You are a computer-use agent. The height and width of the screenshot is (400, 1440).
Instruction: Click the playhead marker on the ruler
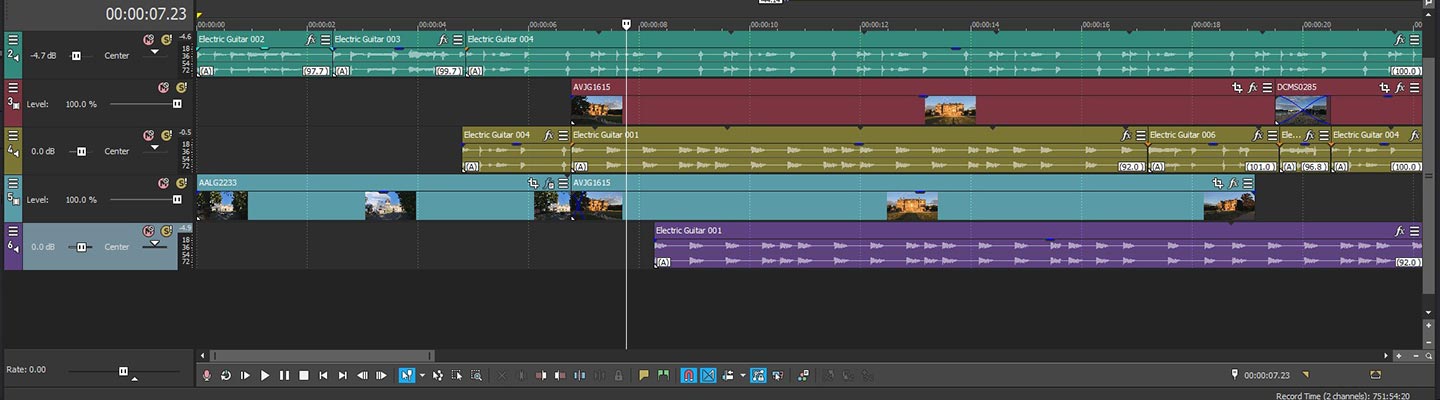[626, 23]
